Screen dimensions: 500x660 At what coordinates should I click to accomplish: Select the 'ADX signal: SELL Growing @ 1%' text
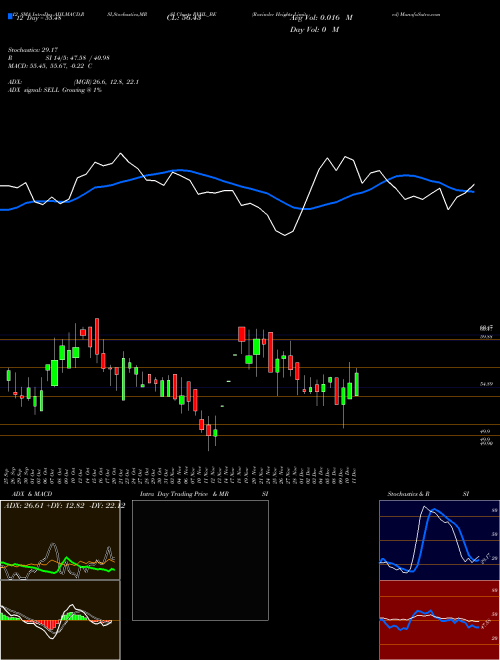pyautogui.click(x=55, y=90)
